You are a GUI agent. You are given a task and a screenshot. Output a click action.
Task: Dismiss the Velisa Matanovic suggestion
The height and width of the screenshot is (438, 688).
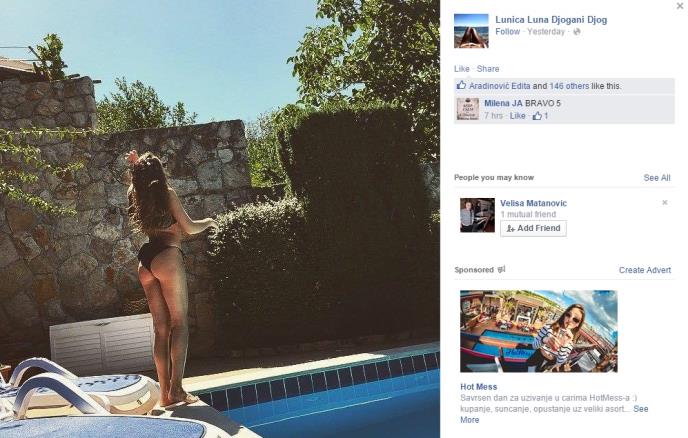(665, 202)
